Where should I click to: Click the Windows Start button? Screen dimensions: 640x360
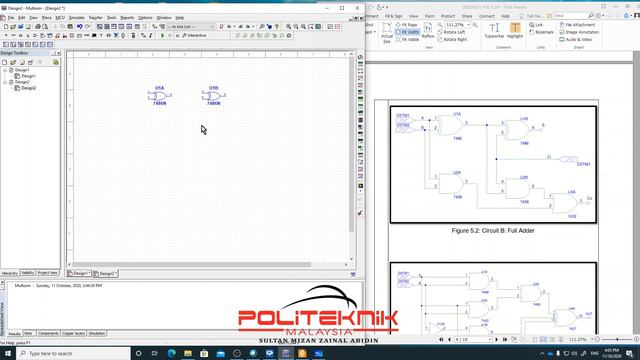click(x=7, y=353)
